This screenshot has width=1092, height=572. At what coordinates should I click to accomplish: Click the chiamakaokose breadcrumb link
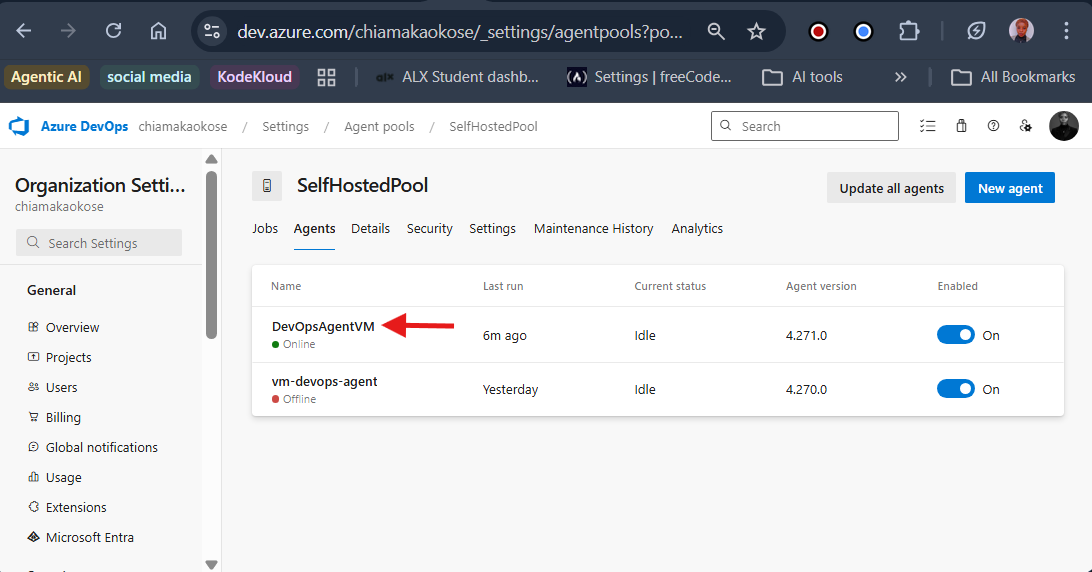point(182,127)
